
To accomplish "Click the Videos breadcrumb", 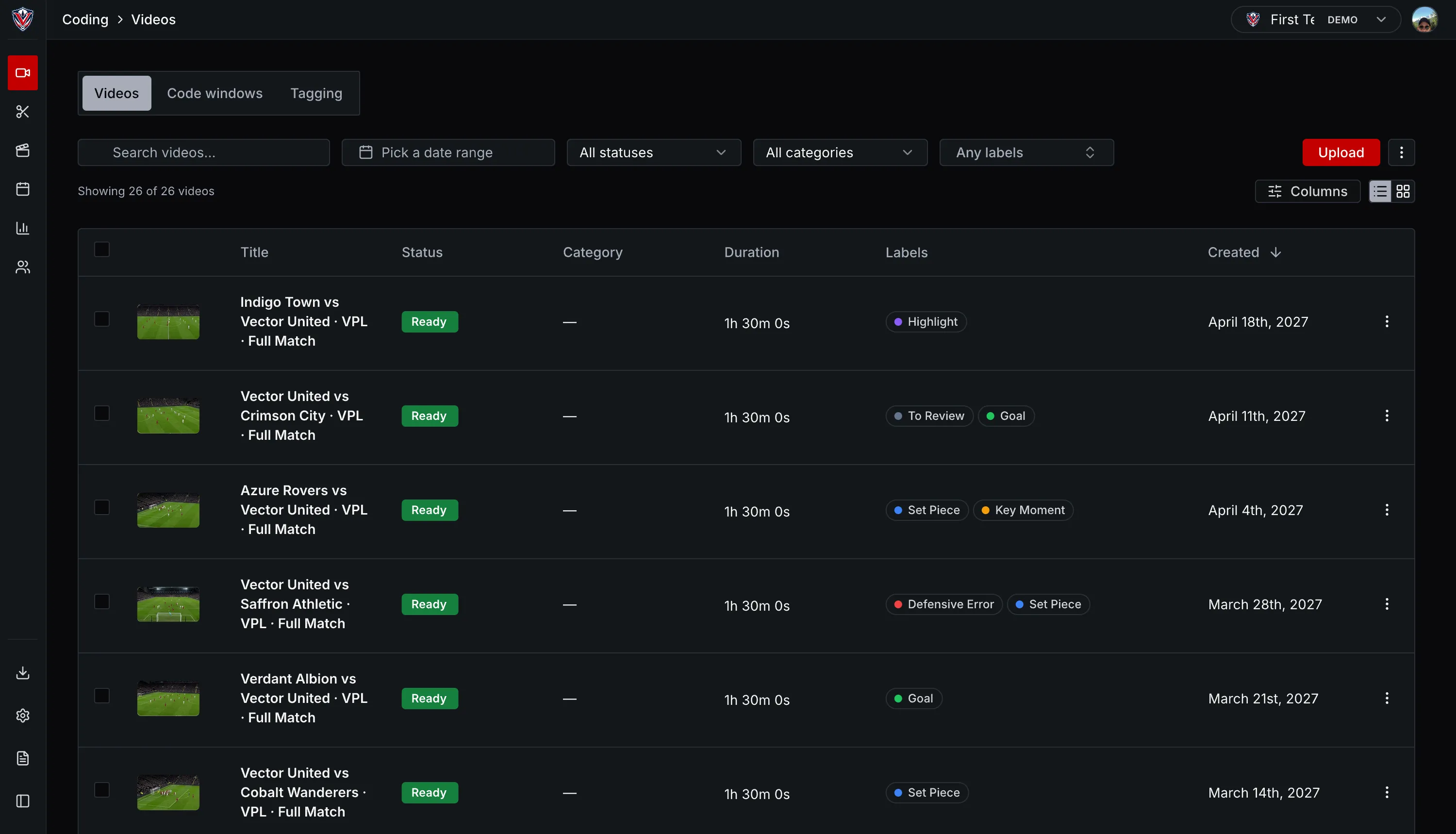I will [x=153, y=19].
